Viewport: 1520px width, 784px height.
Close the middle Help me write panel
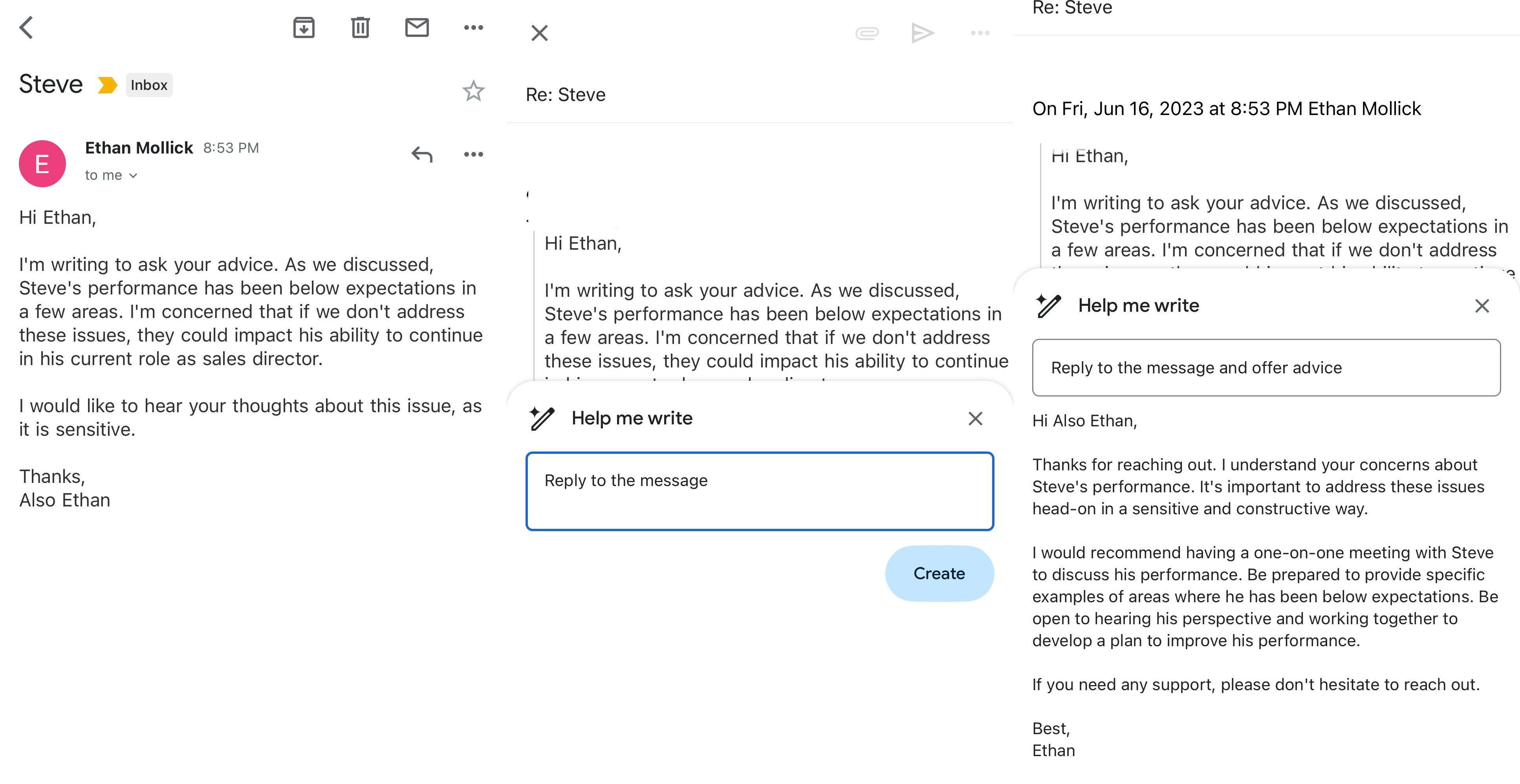[x=975, y=418]
